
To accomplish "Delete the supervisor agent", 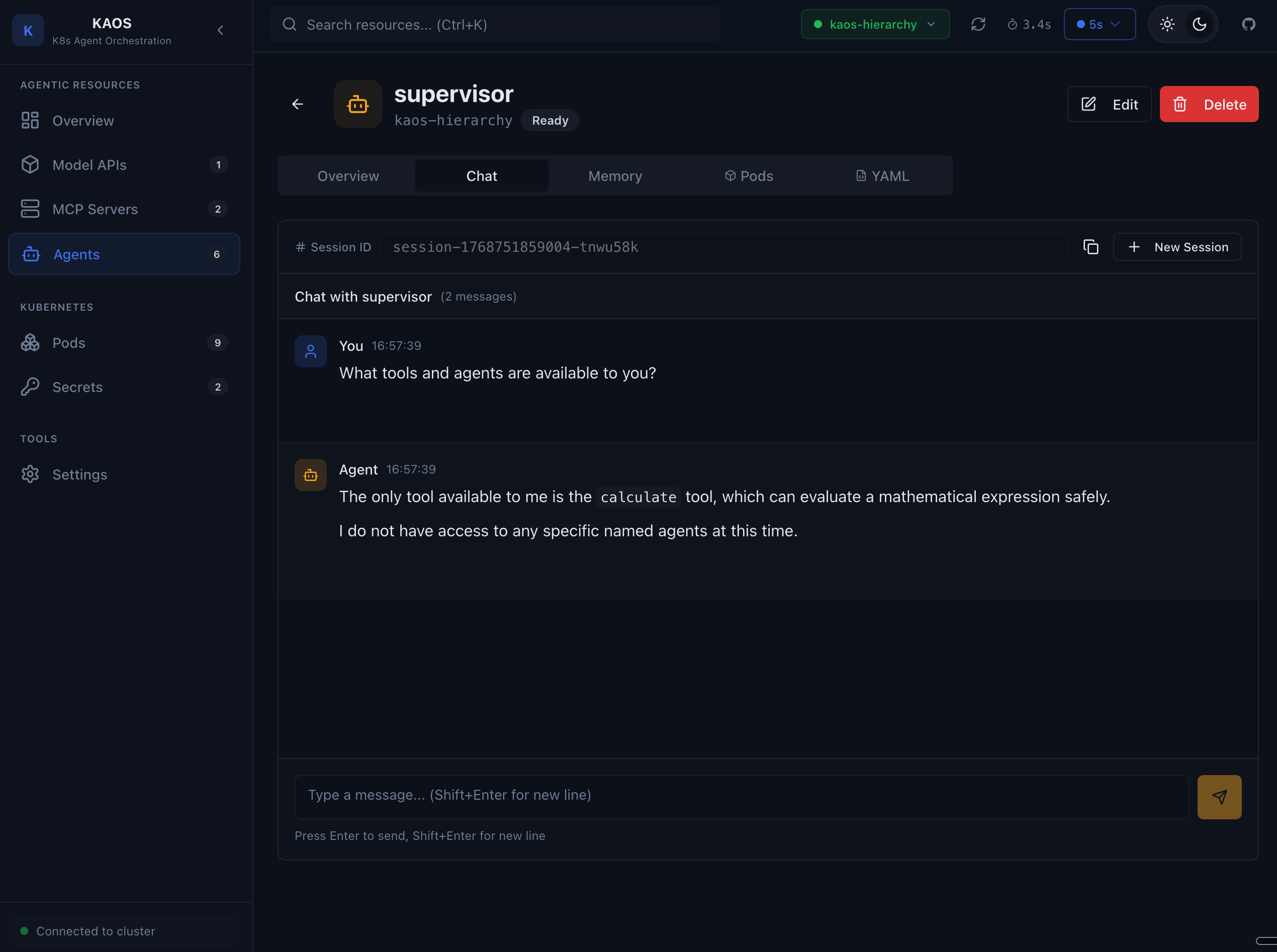I will (1209, 104).
